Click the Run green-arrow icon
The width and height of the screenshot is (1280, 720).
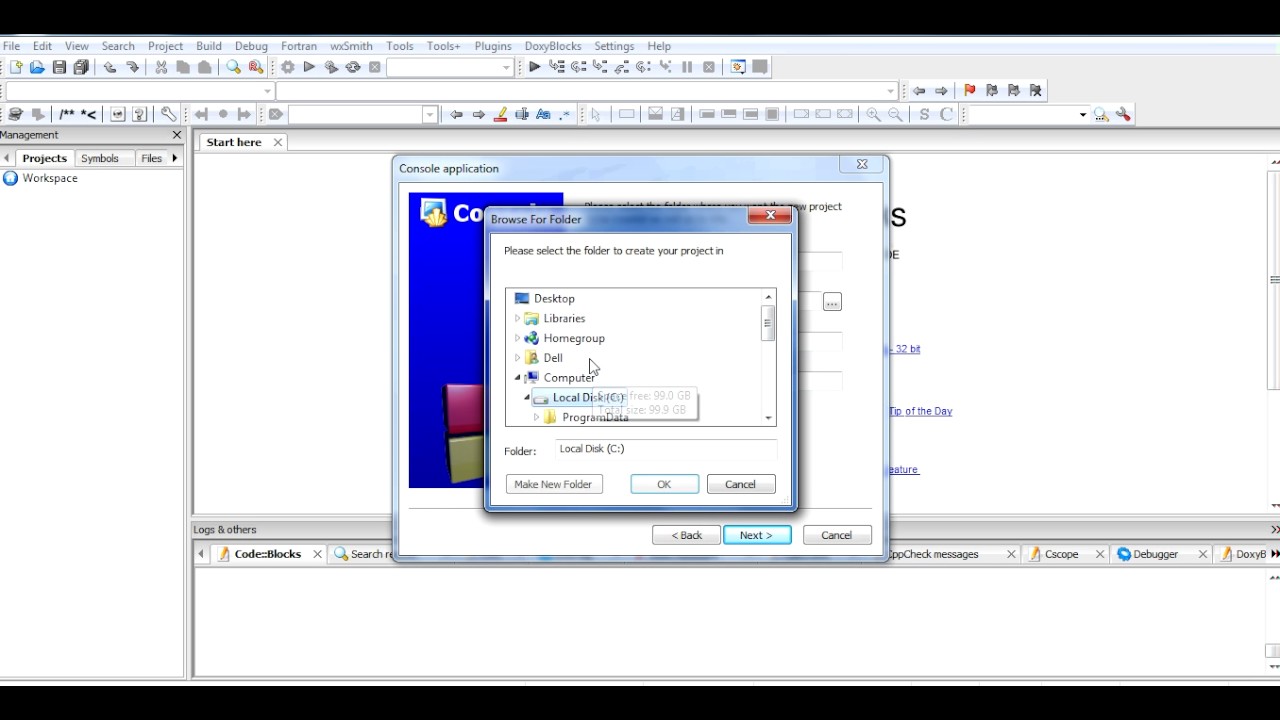(x=309, y=67)
